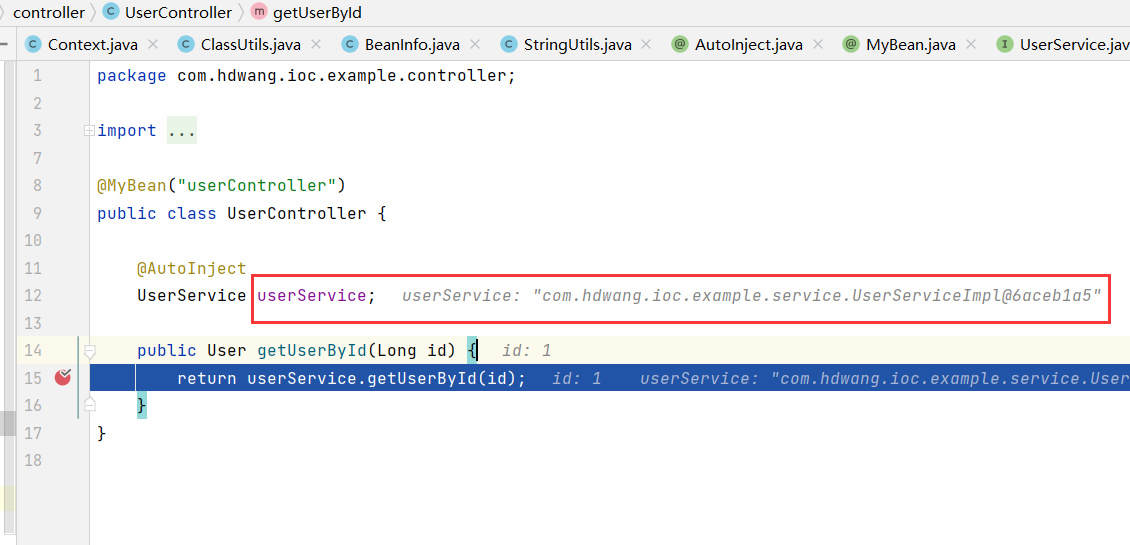Screen dimensions: 1130x545
Task: Click the class icon on Context.java tab
Action: [33, 45]
